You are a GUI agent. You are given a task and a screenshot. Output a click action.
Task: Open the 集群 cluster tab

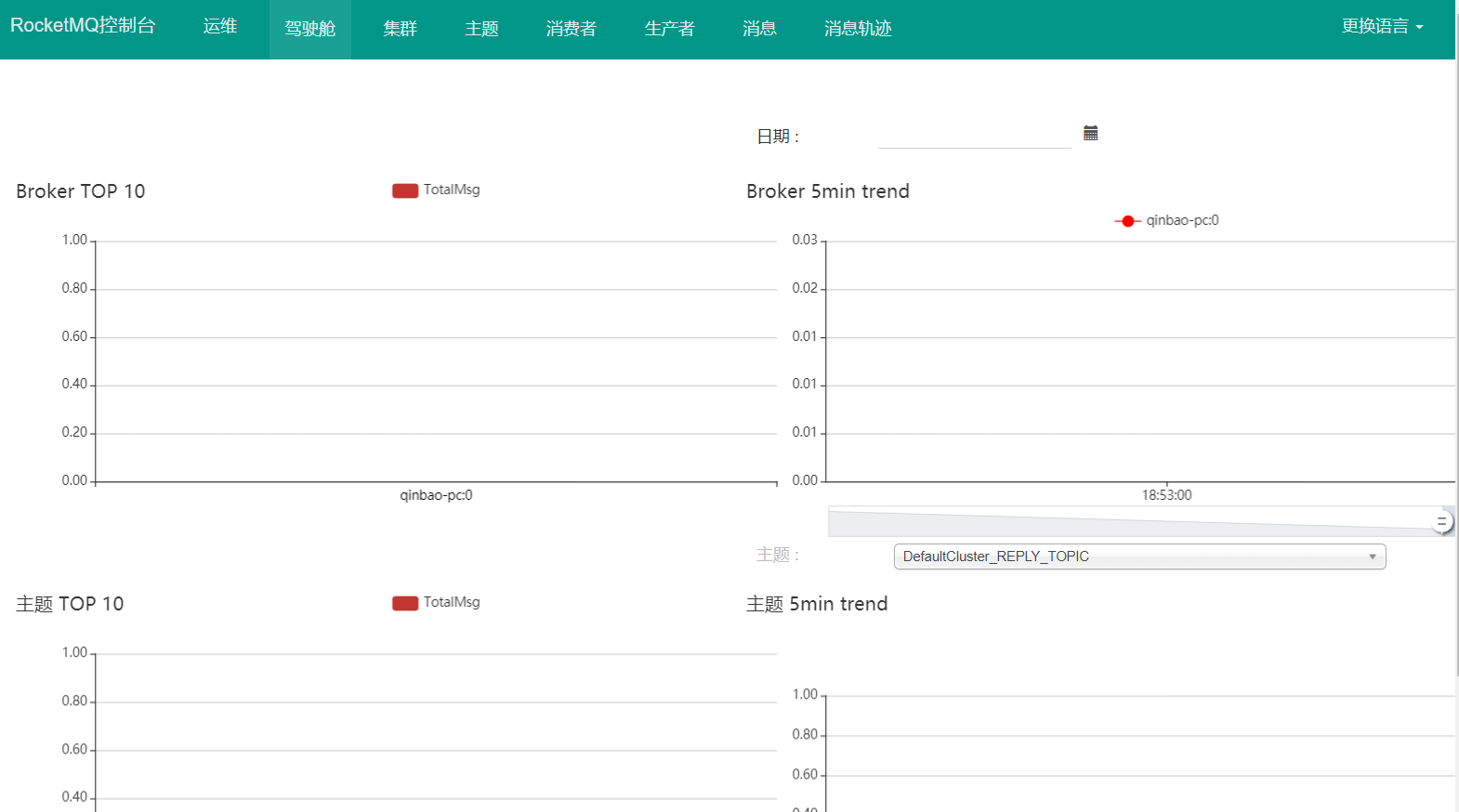point(401,29)
